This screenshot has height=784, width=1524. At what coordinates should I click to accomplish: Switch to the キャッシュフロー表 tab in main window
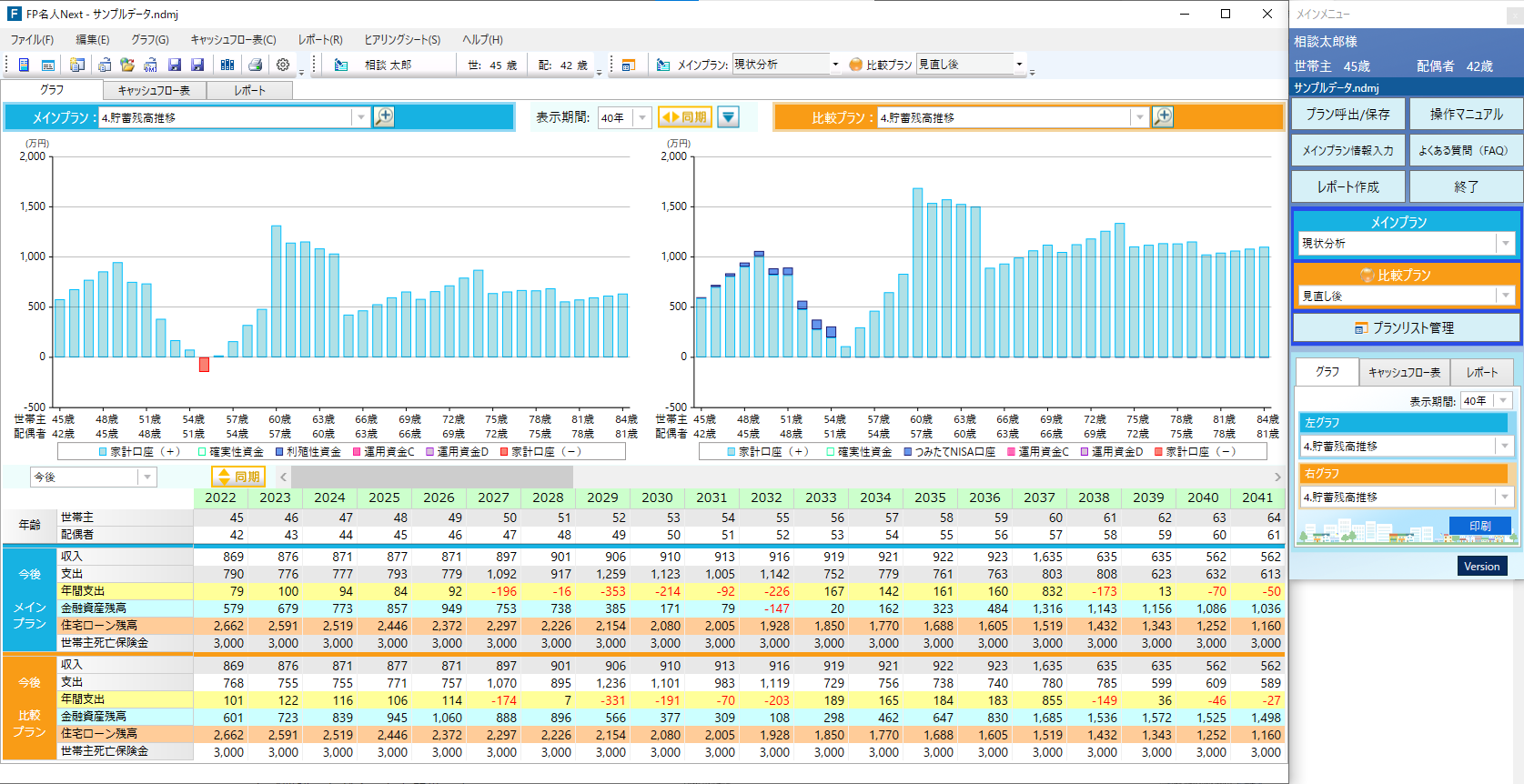click(x=154, y=90)
